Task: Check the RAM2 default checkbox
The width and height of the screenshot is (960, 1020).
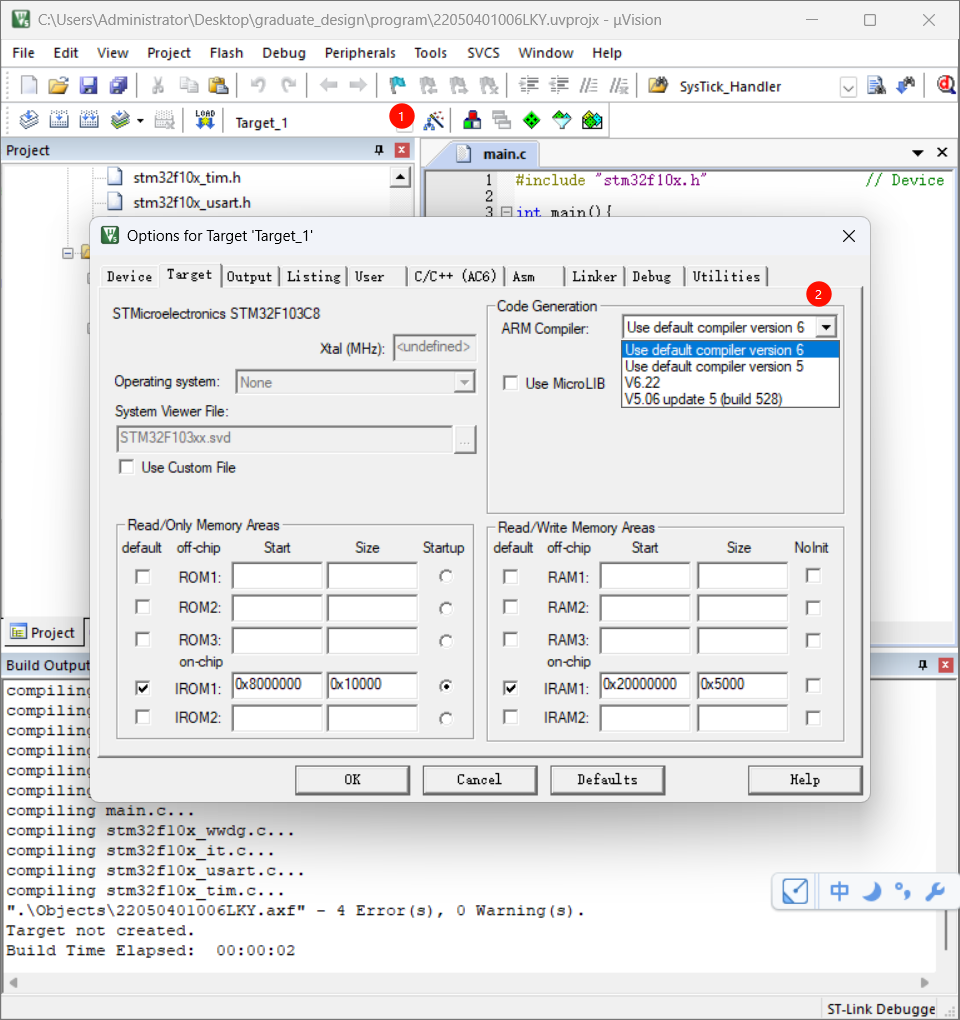Action: [x=511, y=607]
